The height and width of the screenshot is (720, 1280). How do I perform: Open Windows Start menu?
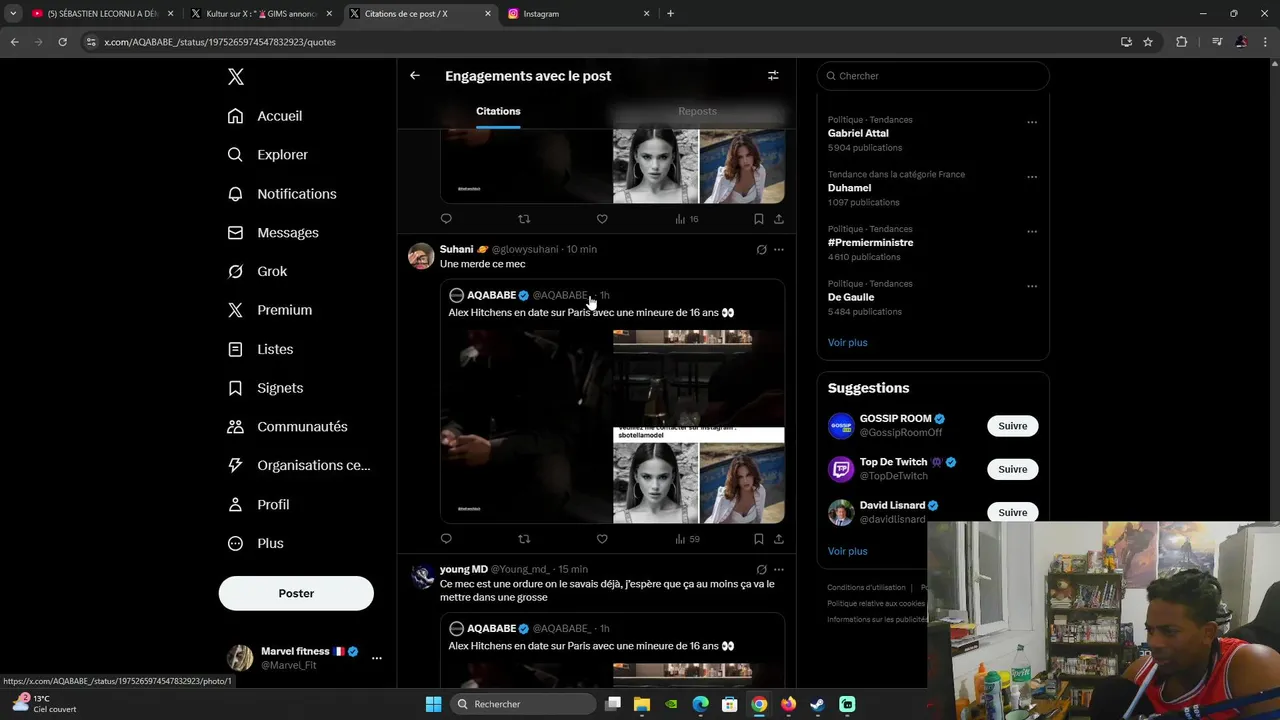(x=433, y=704)
